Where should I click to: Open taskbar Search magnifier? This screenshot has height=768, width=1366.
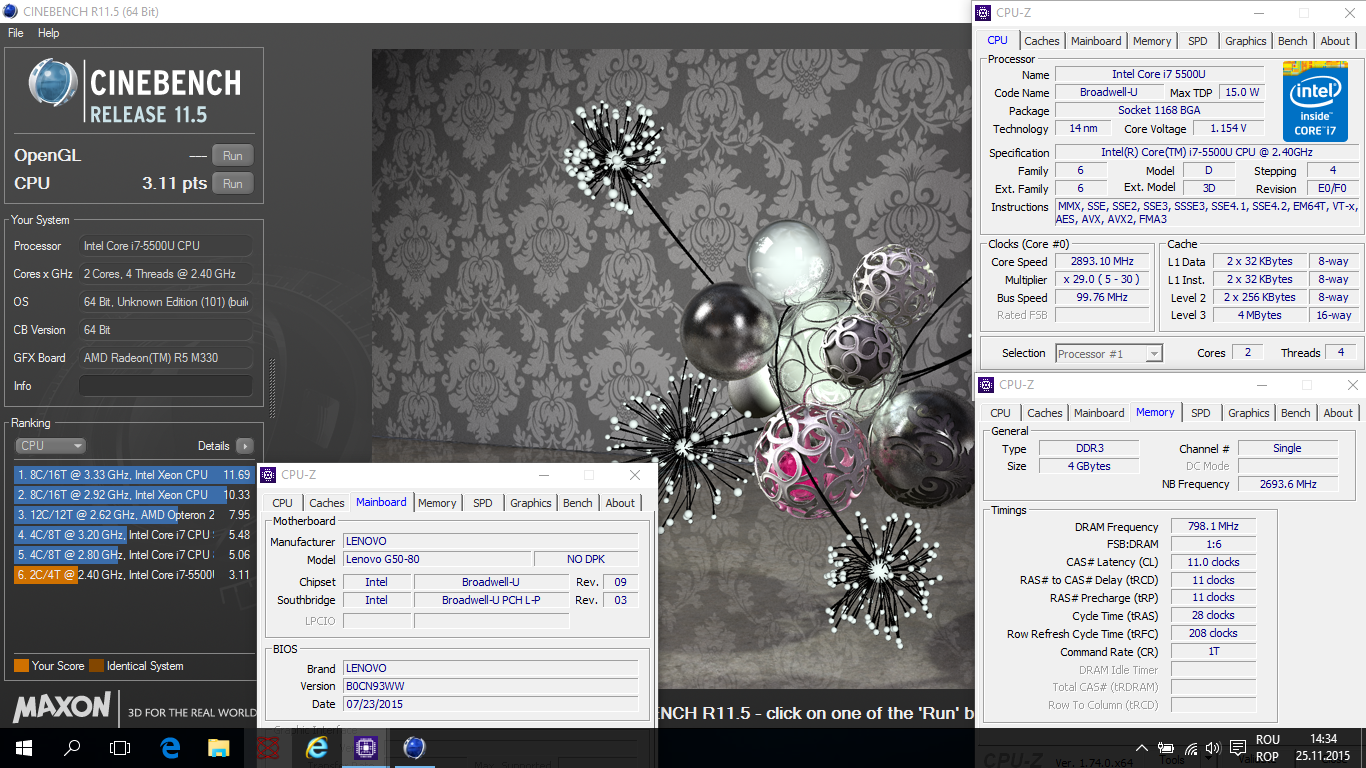pyautogui.click(x=72, y=747)
